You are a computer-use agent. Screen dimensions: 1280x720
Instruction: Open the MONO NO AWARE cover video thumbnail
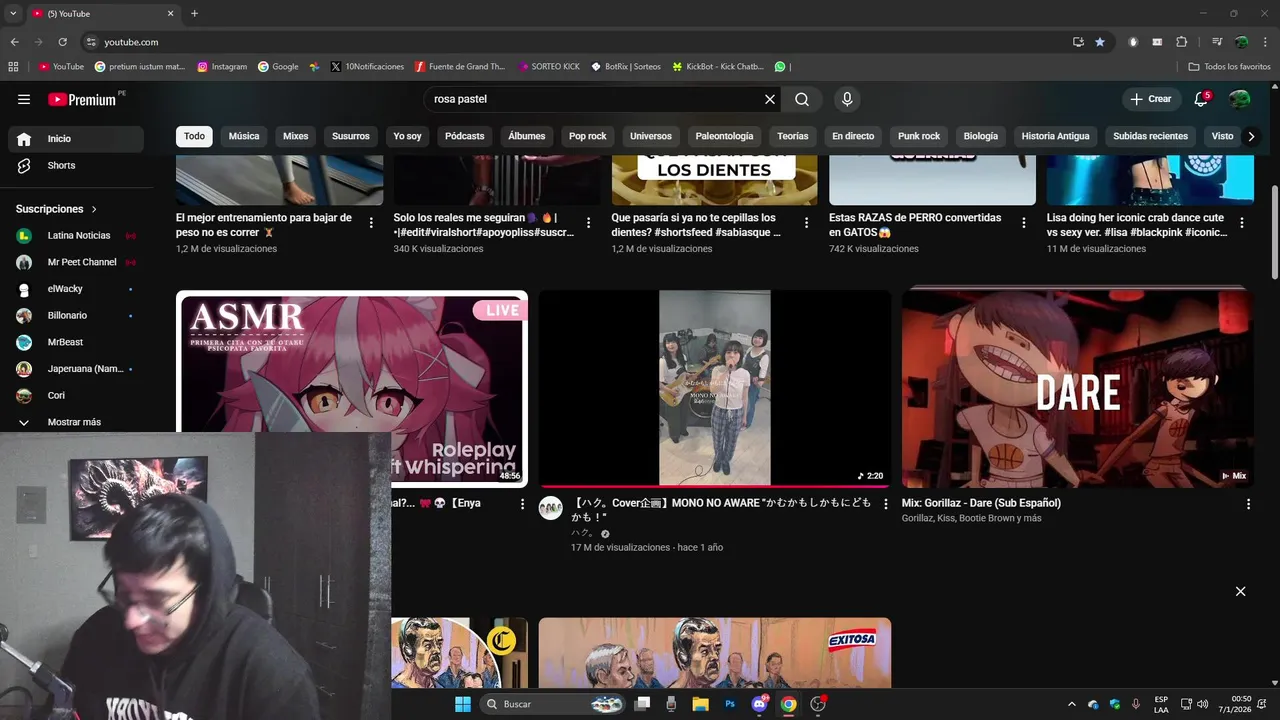715,388
